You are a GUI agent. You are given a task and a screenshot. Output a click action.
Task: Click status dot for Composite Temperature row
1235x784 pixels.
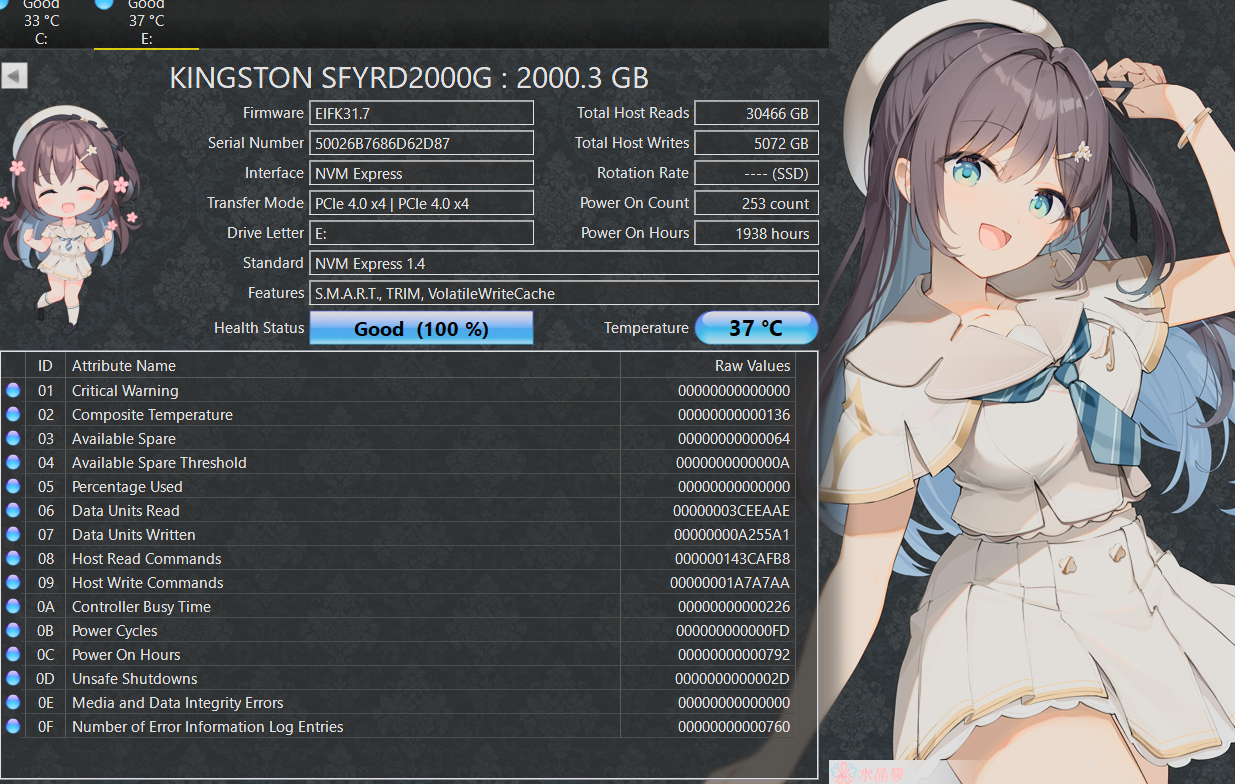[x=13, y=414]
